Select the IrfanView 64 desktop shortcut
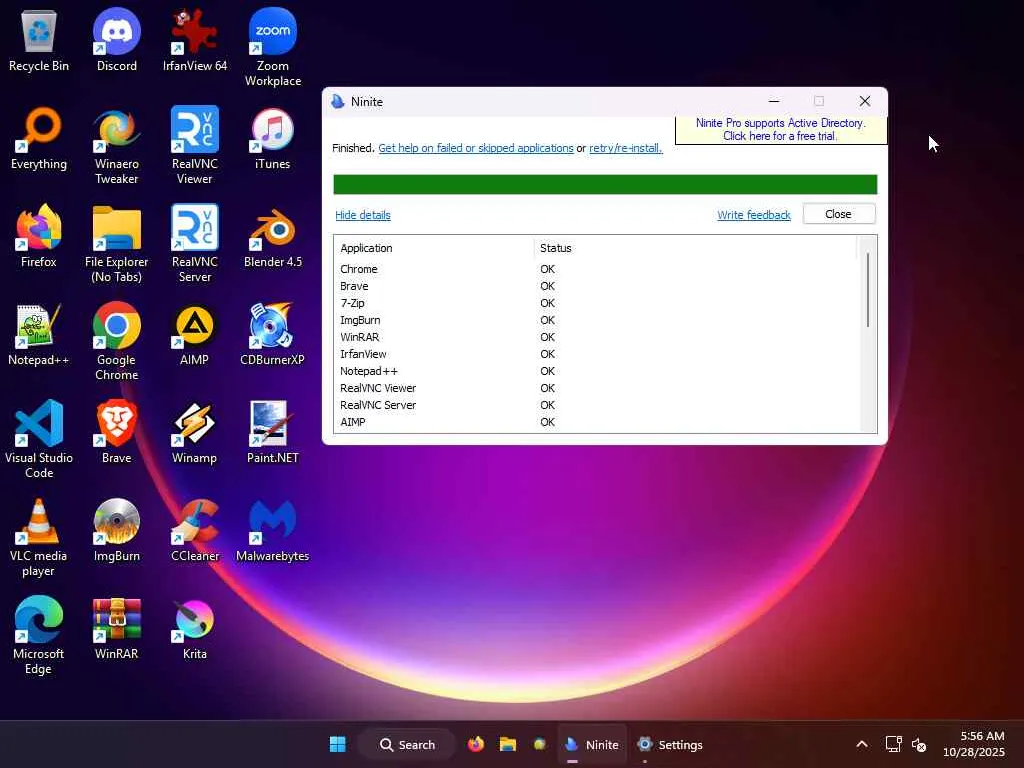 click(x=195, y=40)
